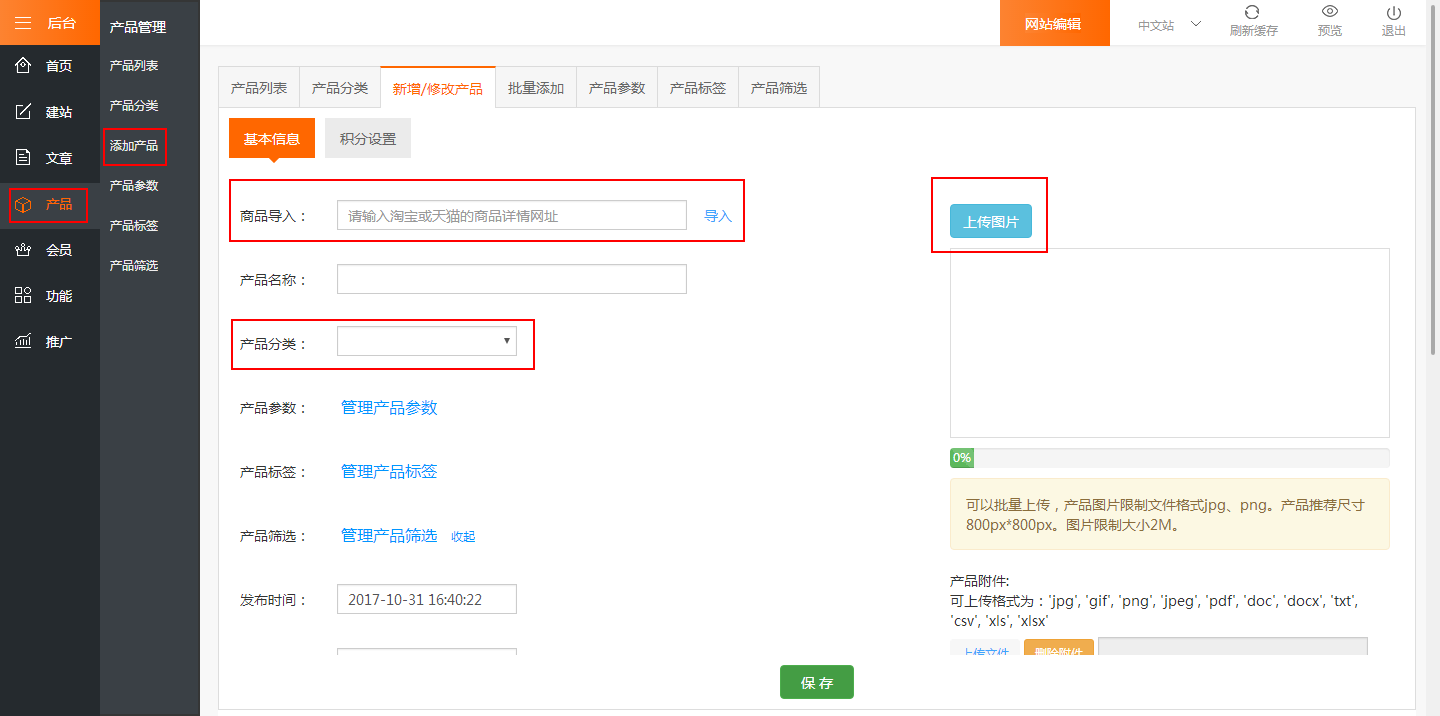The height and width of the screenshot is (716, 1440).
Task: Open the 管理产品参数 link
Action: click(389, 408)
